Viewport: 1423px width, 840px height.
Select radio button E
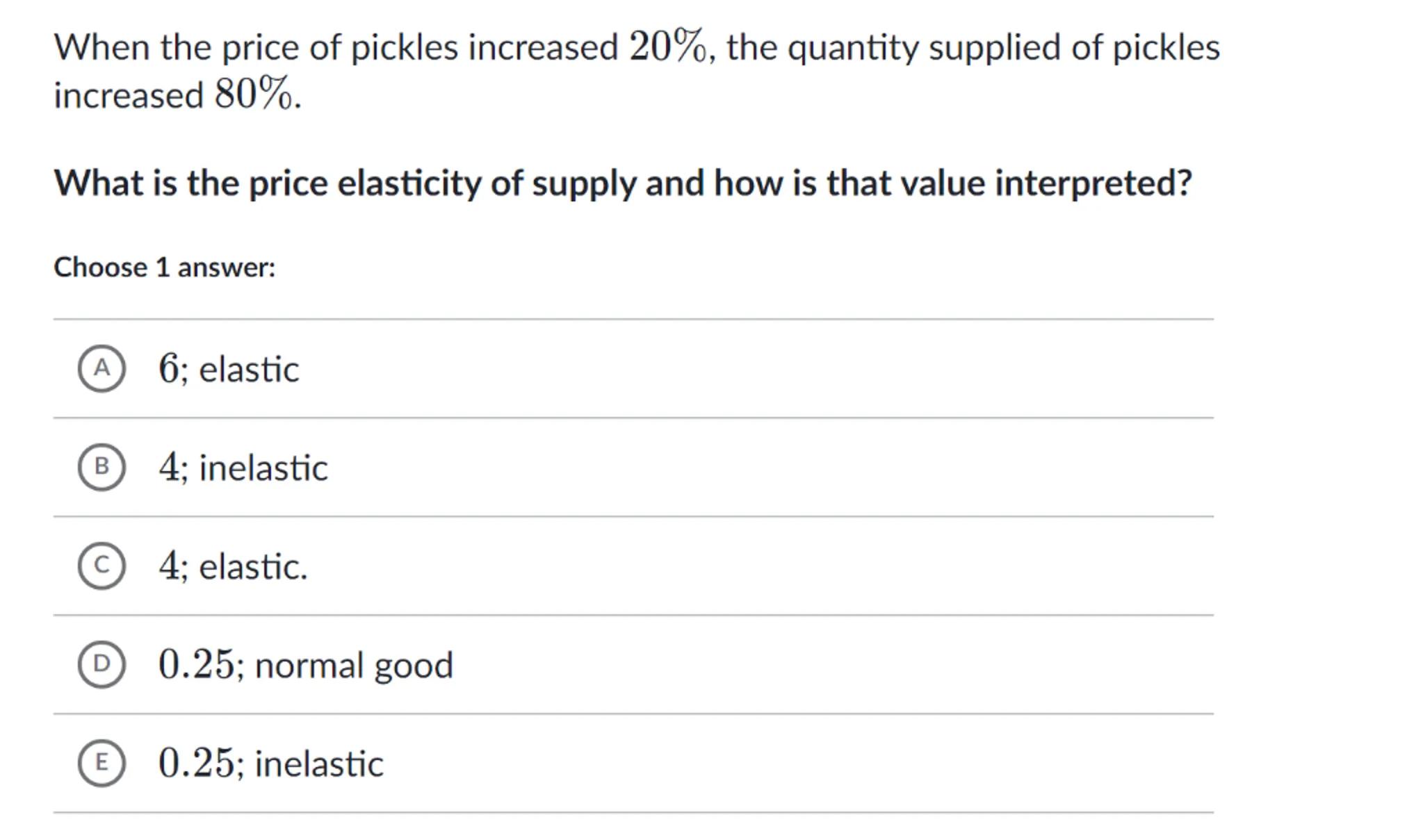(101, 763)
